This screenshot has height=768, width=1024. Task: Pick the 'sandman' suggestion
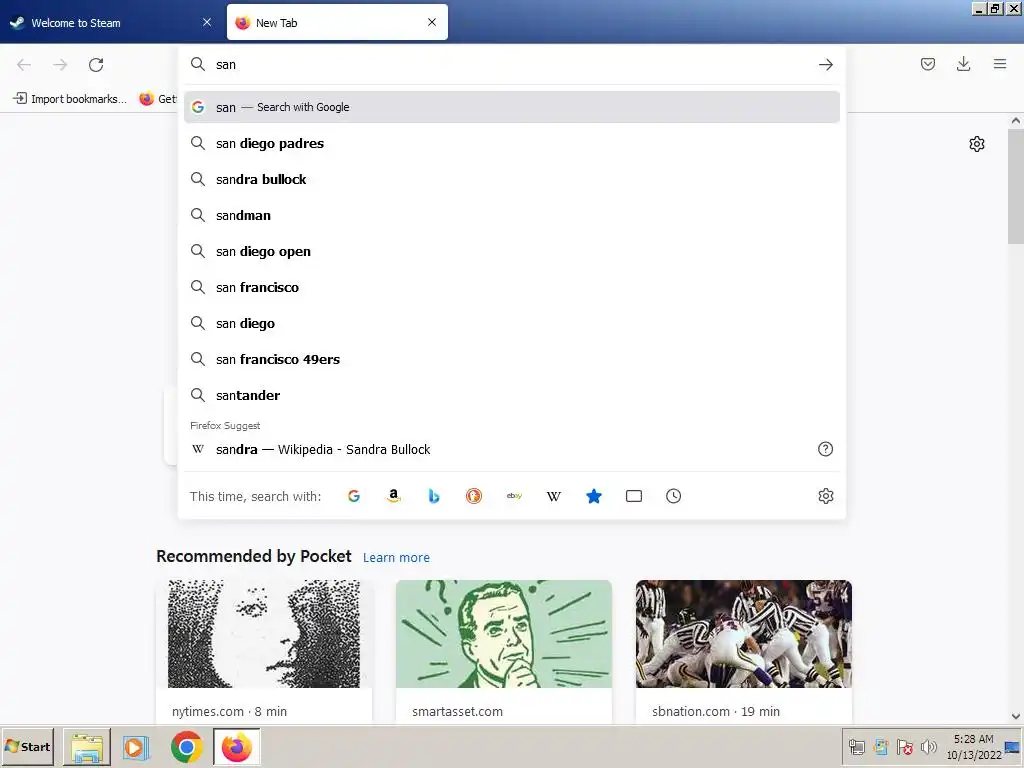(511, 216)
